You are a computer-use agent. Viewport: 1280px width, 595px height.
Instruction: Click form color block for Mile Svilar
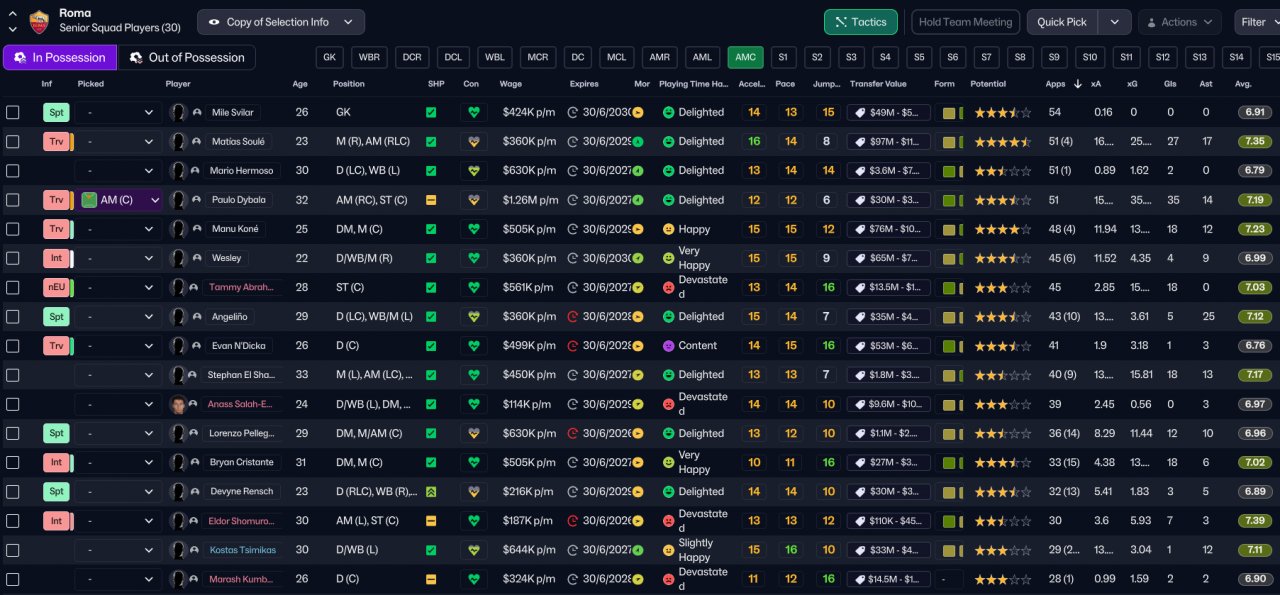coord(949,113)
